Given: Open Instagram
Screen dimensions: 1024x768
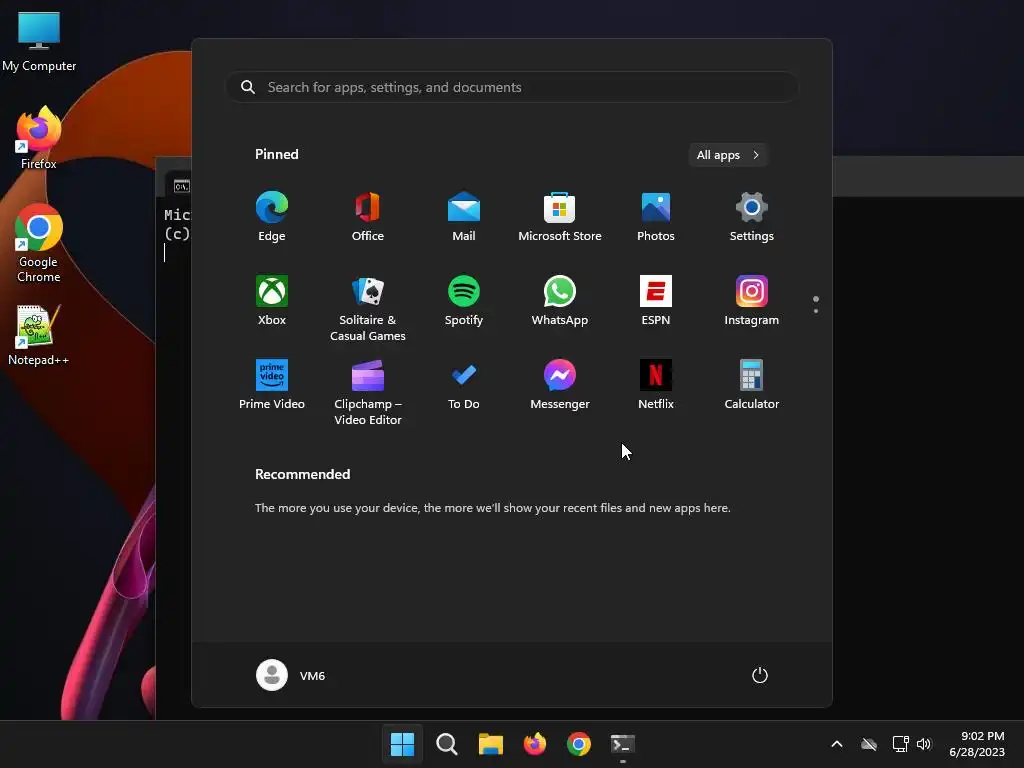Looking at the screenshot, I should click(752, 300).
